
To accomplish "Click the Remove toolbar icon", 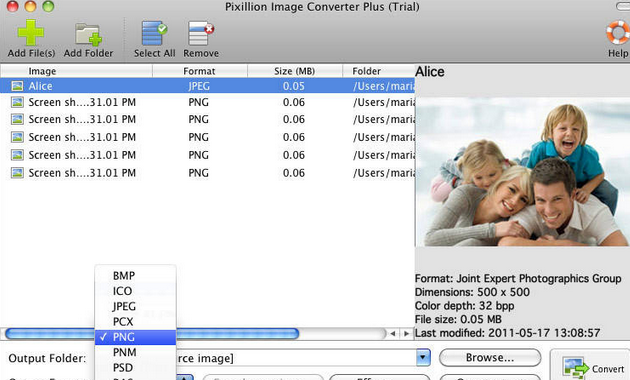I will click(201, 33).
